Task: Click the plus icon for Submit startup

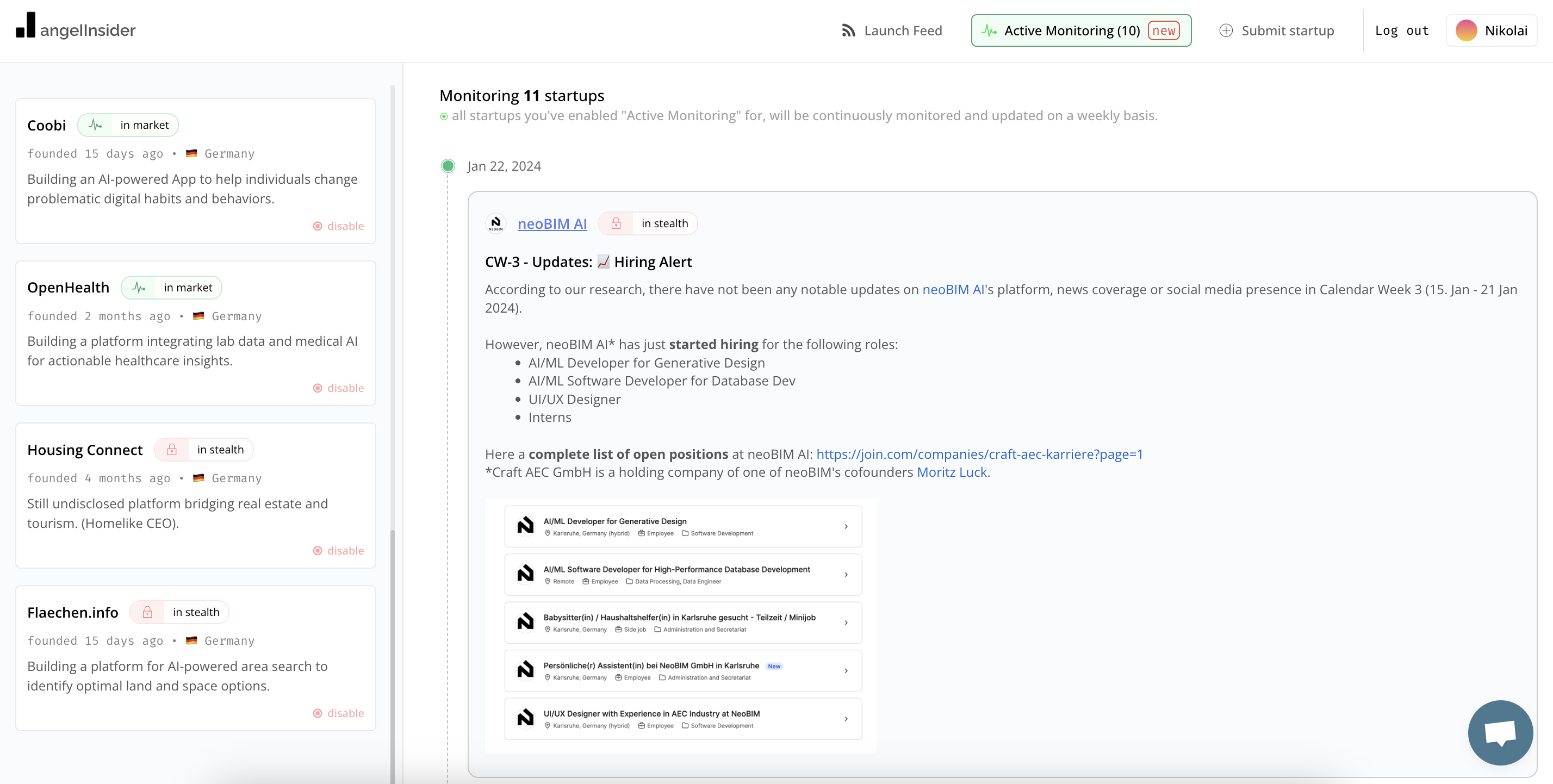Action: pyautogui.click(x=1226, y=31)
